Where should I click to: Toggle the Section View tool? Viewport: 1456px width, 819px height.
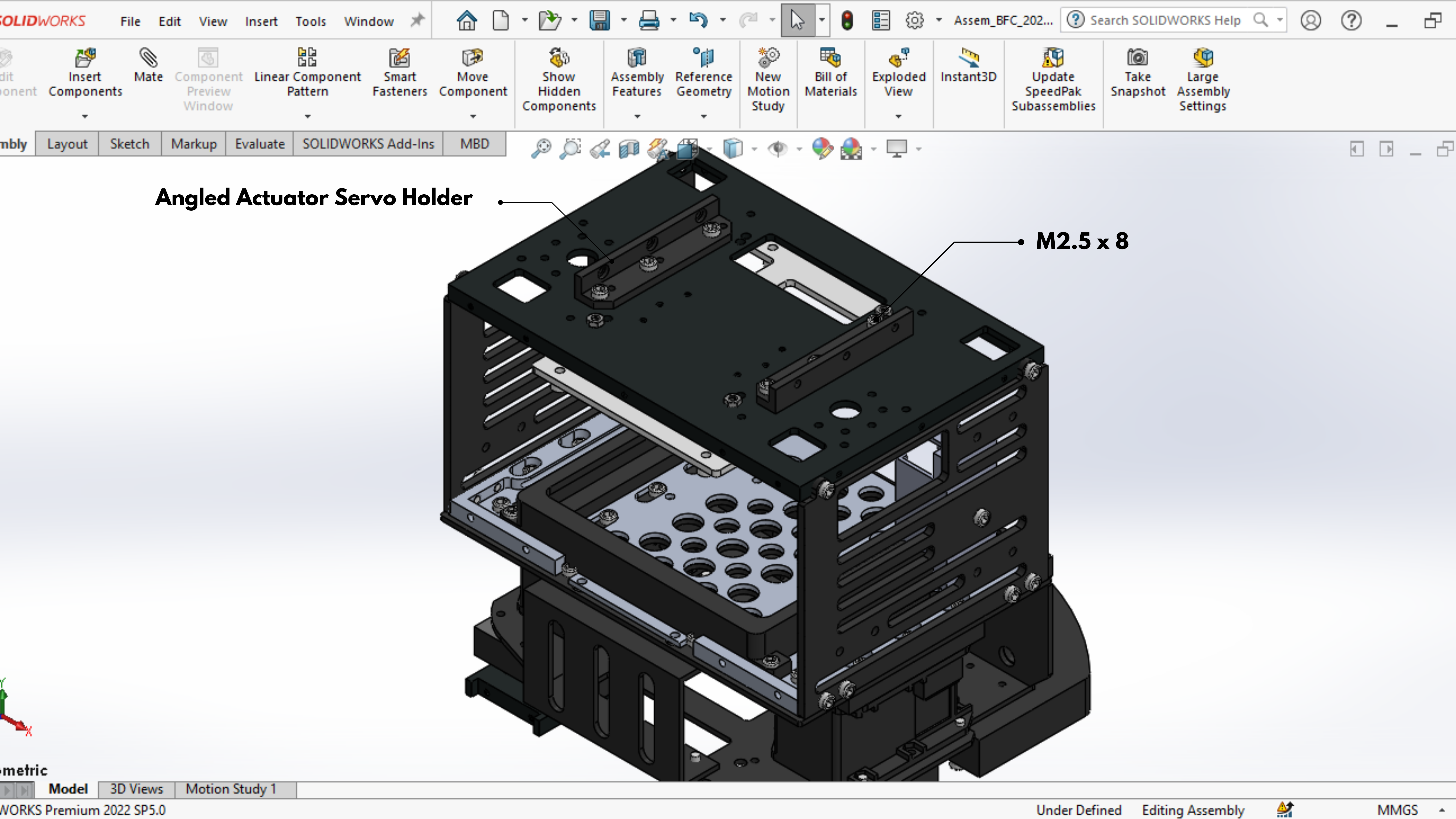[629, 149]
